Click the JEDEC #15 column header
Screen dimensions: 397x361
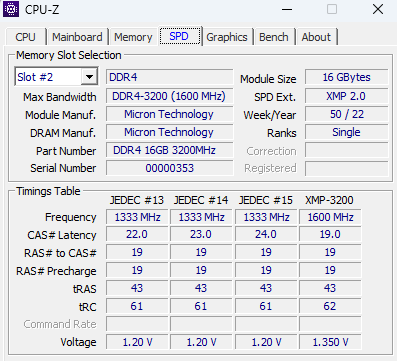pos(265,200)
